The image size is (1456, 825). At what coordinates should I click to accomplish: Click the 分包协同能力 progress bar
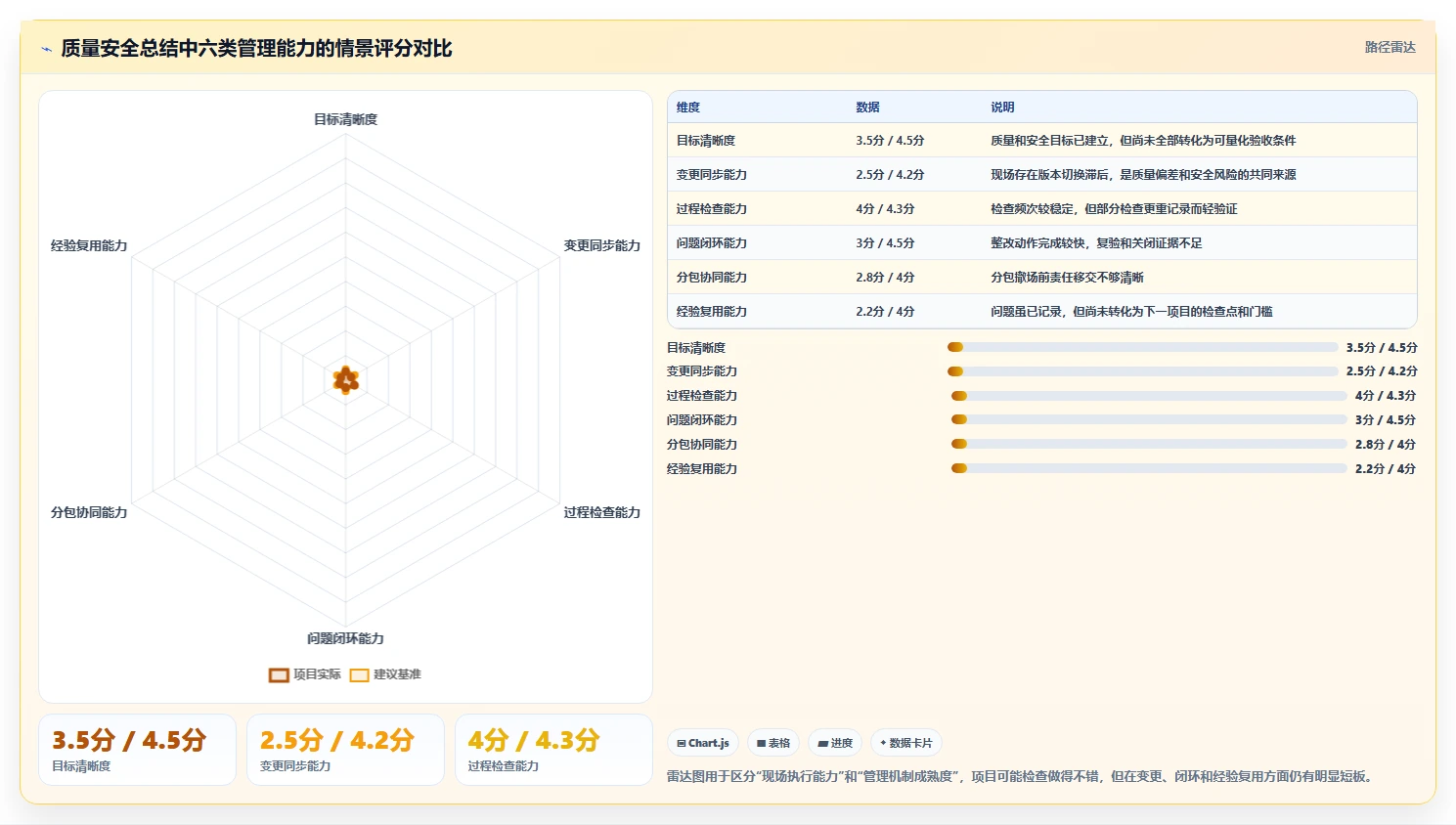click(1149, 444)
